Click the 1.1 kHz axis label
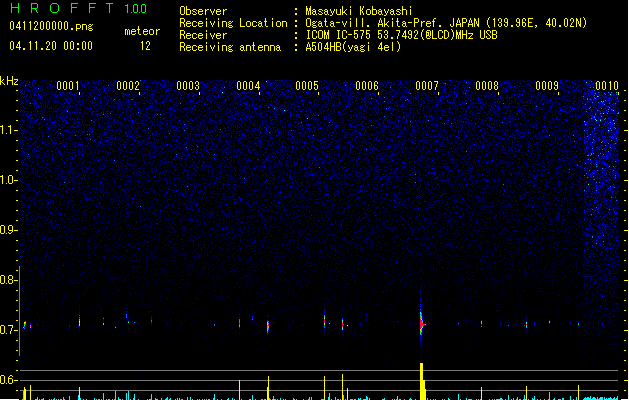Image resolution: width=629 pixels, height=400 pixels. (8, 130)
